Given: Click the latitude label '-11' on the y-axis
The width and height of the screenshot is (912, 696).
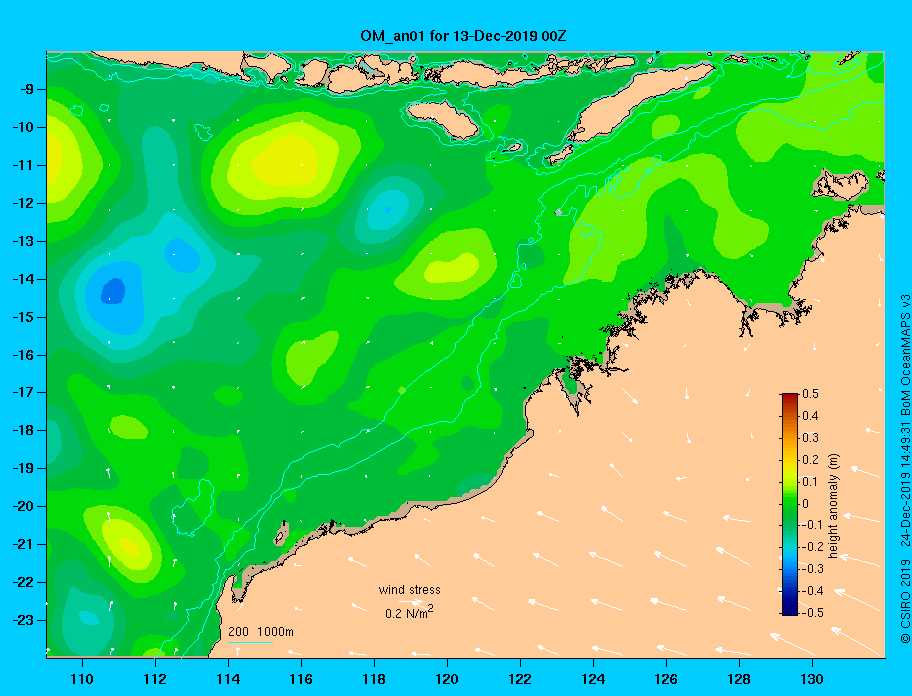Looking at the screenshot, I should (x=23, y=165).
